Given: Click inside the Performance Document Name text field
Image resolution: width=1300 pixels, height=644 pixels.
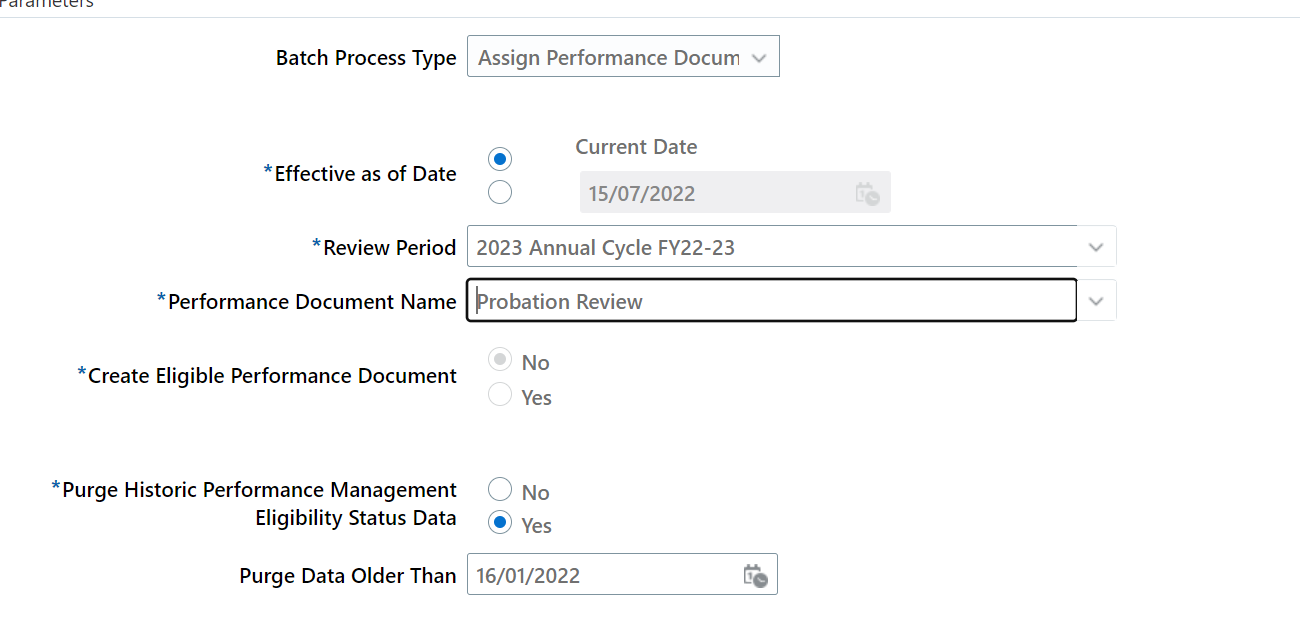Looking at the screenshot, I should tap(700, 300).
